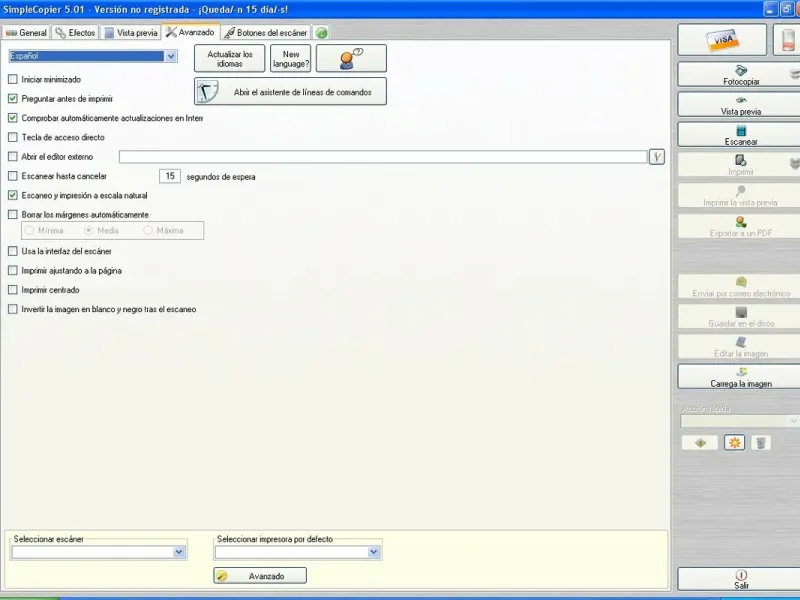Enable Tecla de acceso directo
Screen dimensions: 800x600
click(13, 137)
